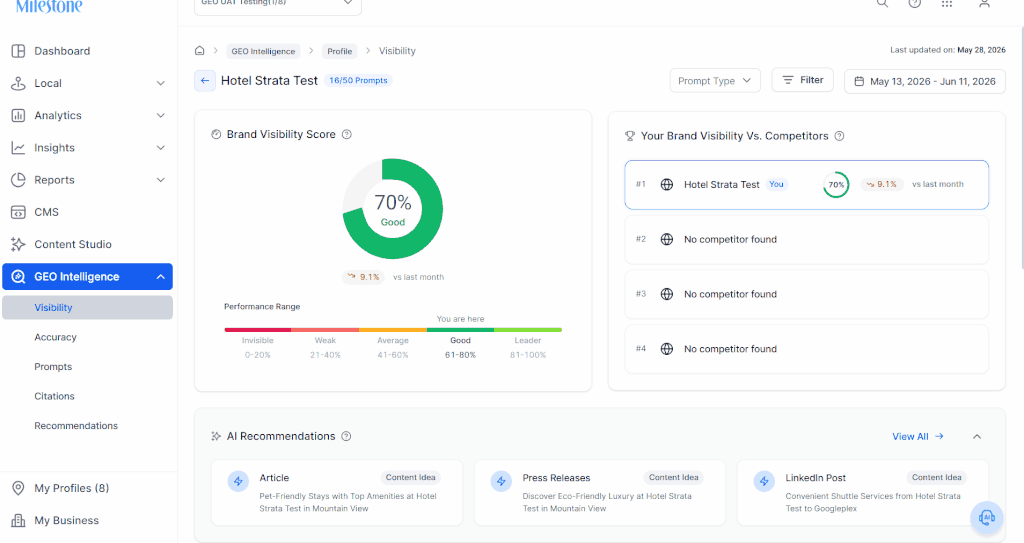
Task: Click the My Business building icon
Action: point(18,520)
